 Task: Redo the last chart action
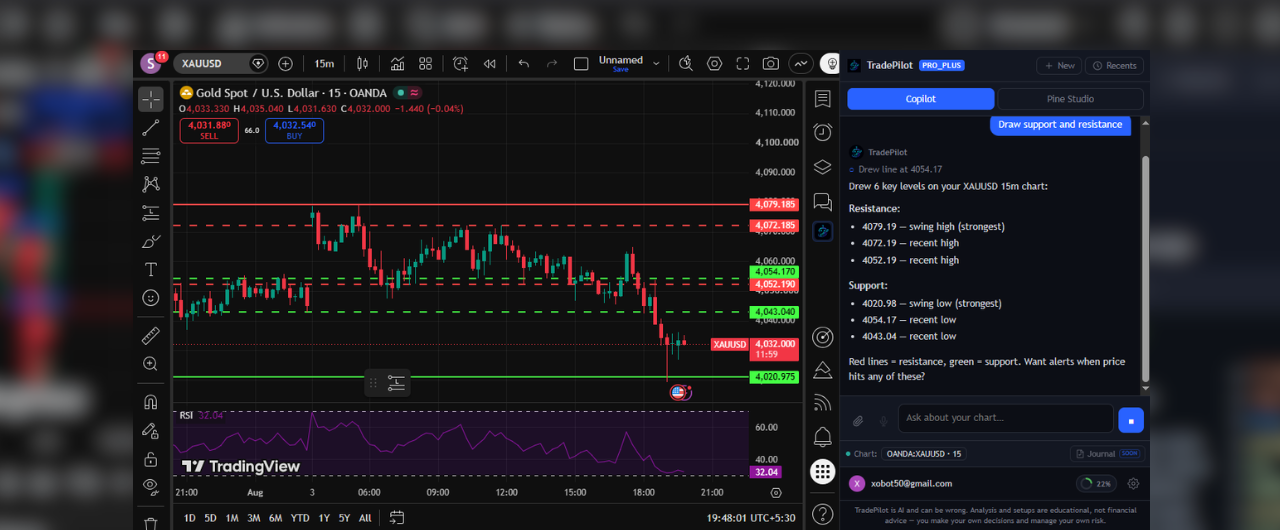[x=552, y=63]
